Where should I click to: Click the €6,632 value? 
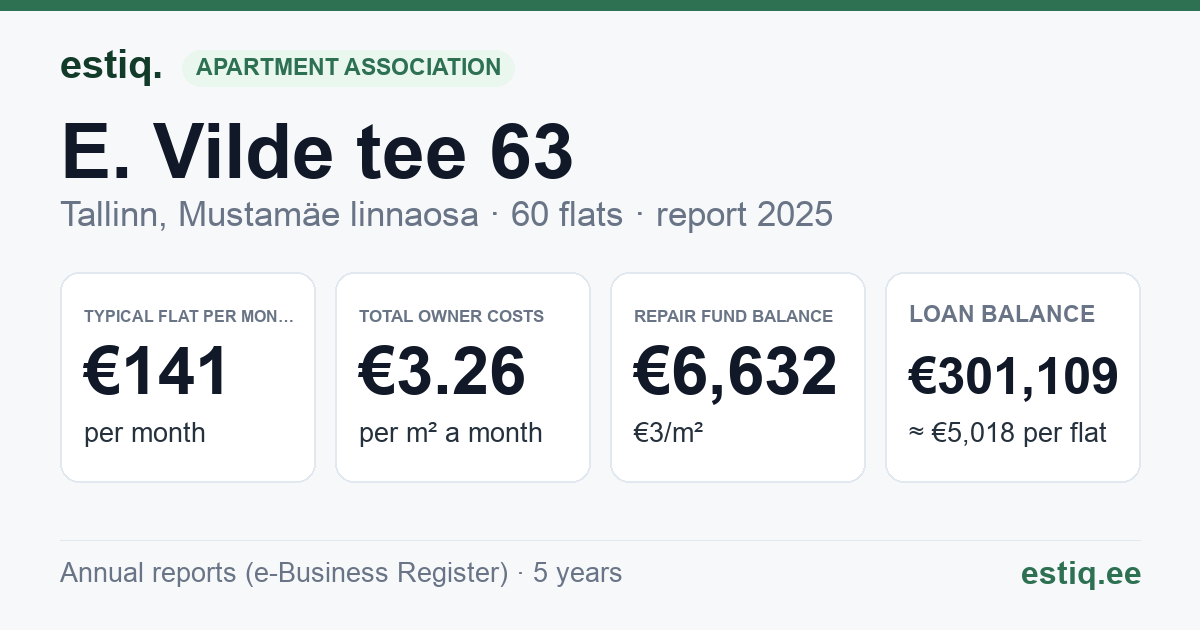[735, 372]
